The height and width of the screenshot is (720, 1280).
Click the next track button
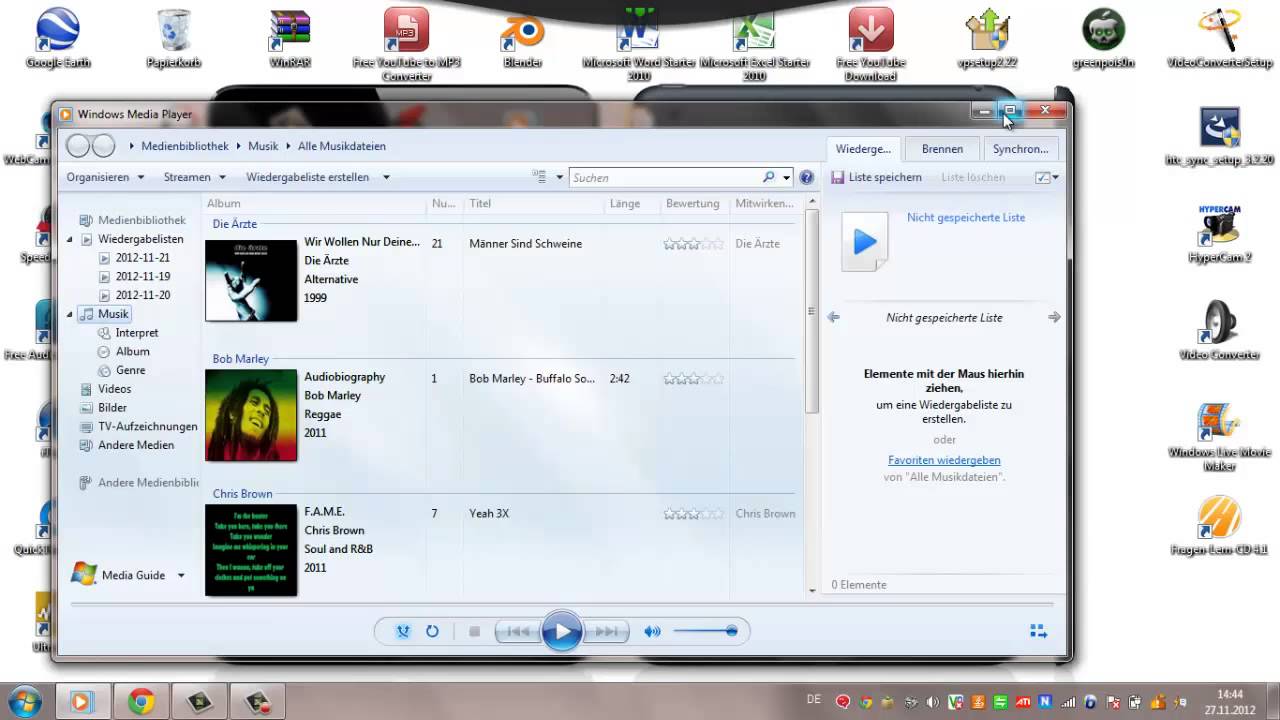coord(606,631)
